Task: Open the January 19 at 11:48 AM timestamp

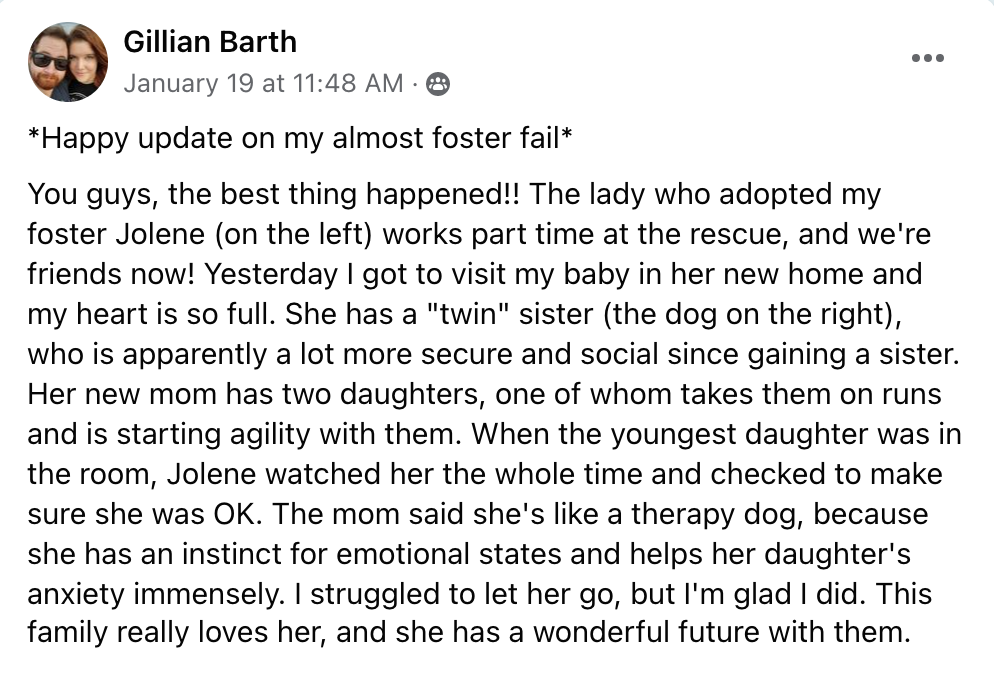Action: 263,83
